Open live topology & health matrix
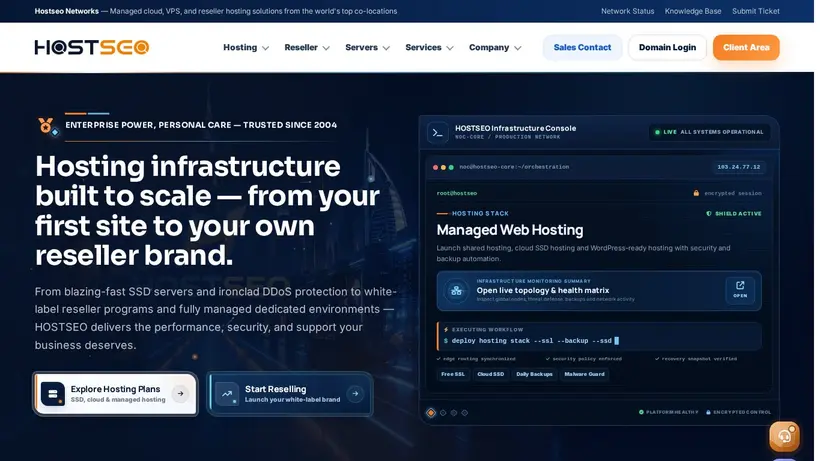Image resolution: width=820 pixels, height=461 pixels. (599, 291)
